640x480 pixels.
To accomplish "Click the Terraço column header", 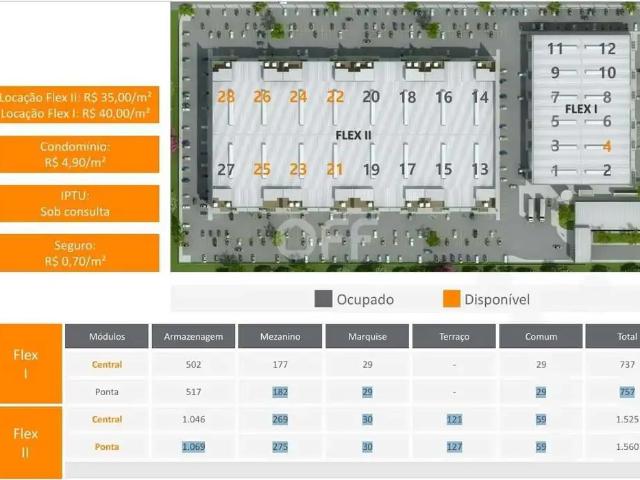I will [454, 336].
